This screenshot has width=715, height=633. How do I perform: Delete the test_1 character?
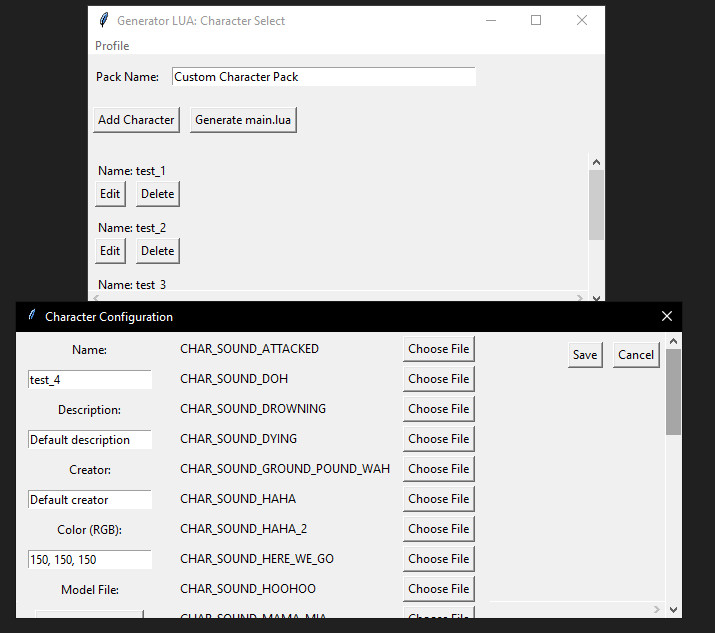157,194
